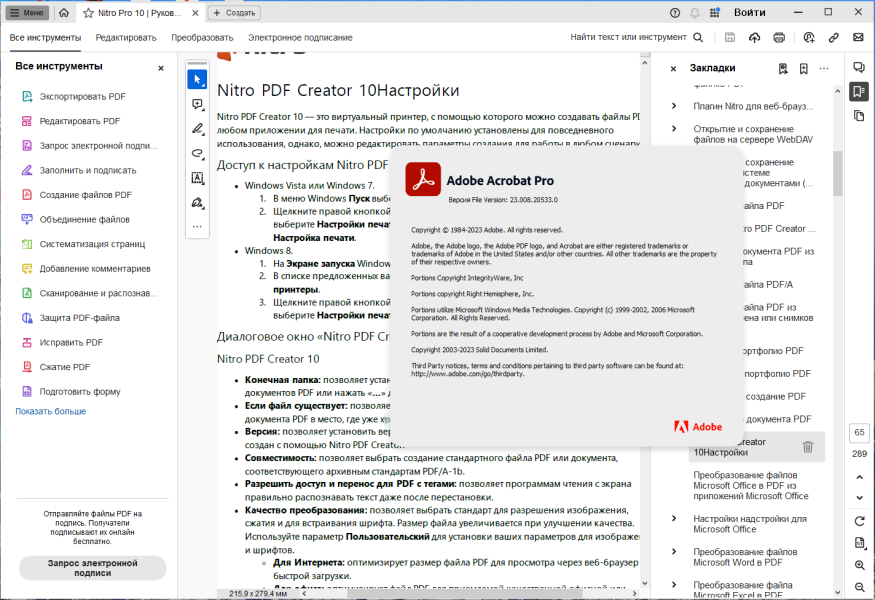Select the highlighter pen tool
This screenshot has height=600, width=875.
click(x=198, y=129)
